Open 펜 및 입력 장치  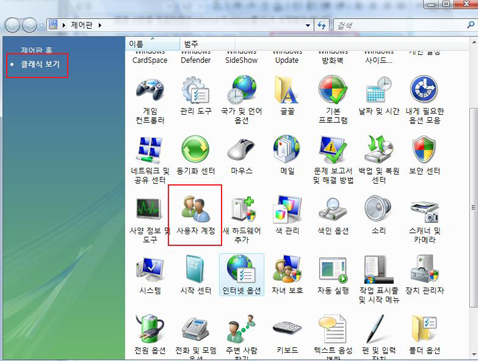[x=379, y=337]
